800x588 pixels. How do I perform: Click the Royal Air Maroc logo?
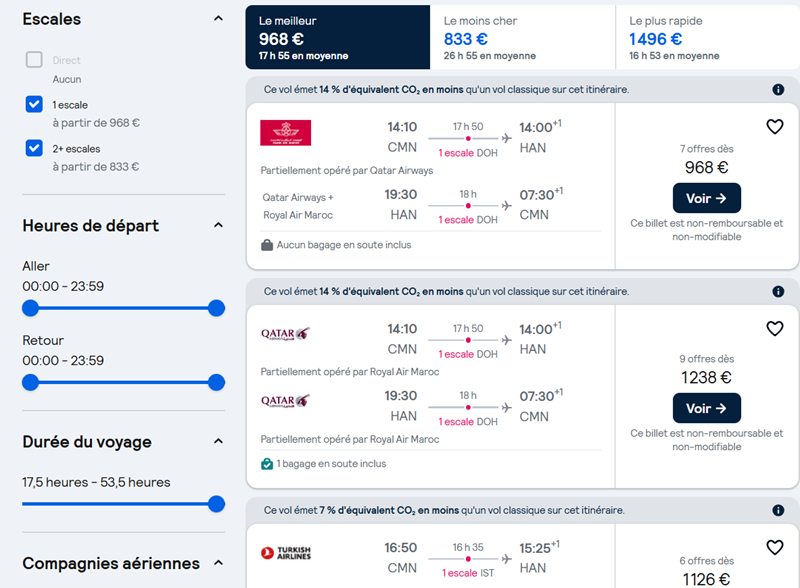coord(285,133)
